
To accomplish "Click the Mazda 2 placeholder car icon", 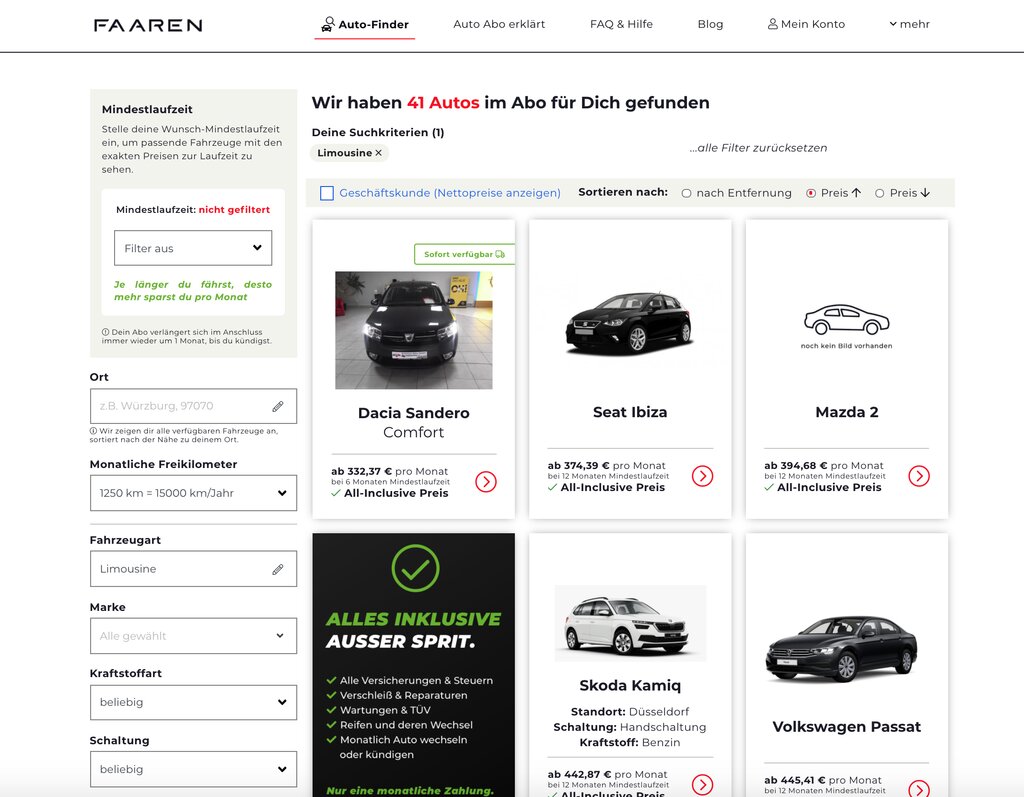I will (x=846, y=319).
